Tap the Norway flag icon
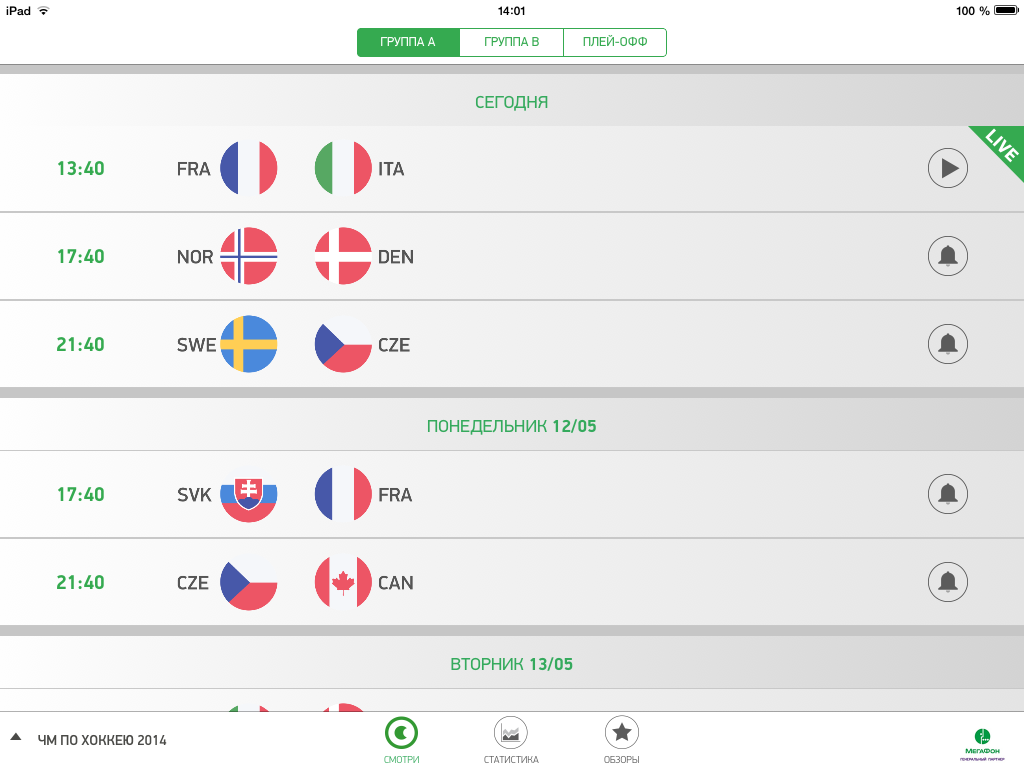 (x=248, y=256)
